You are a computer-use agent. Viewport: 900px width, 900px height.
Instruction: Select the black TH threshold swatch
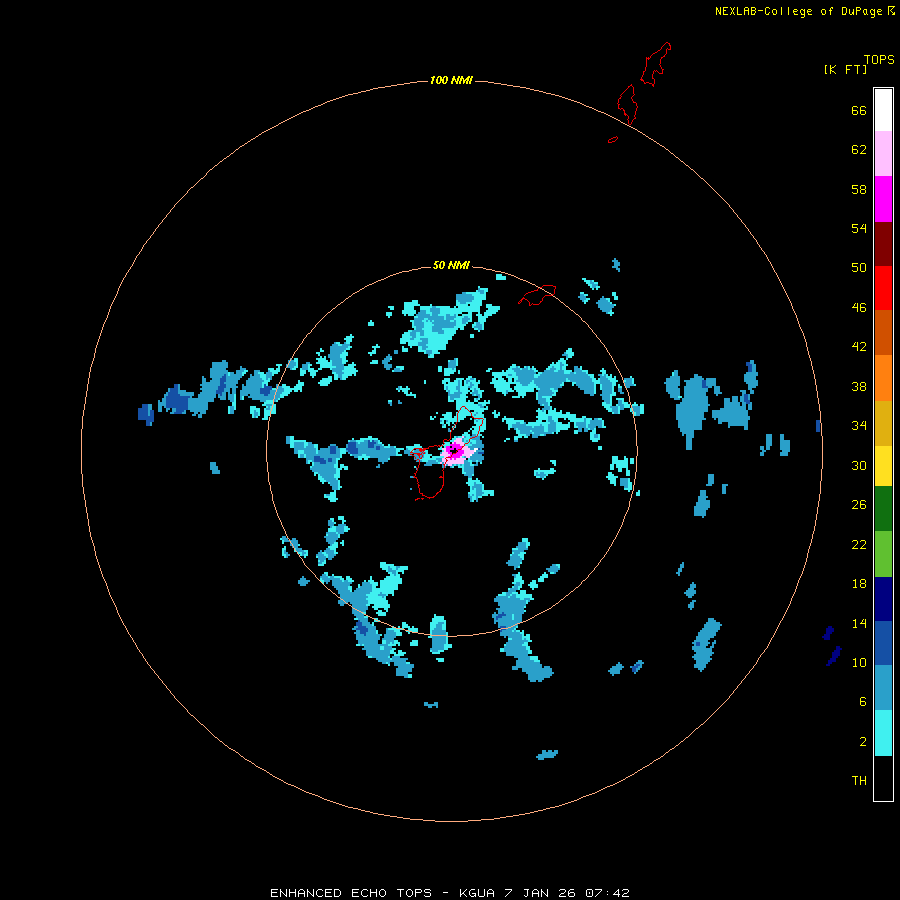[883, 778]
